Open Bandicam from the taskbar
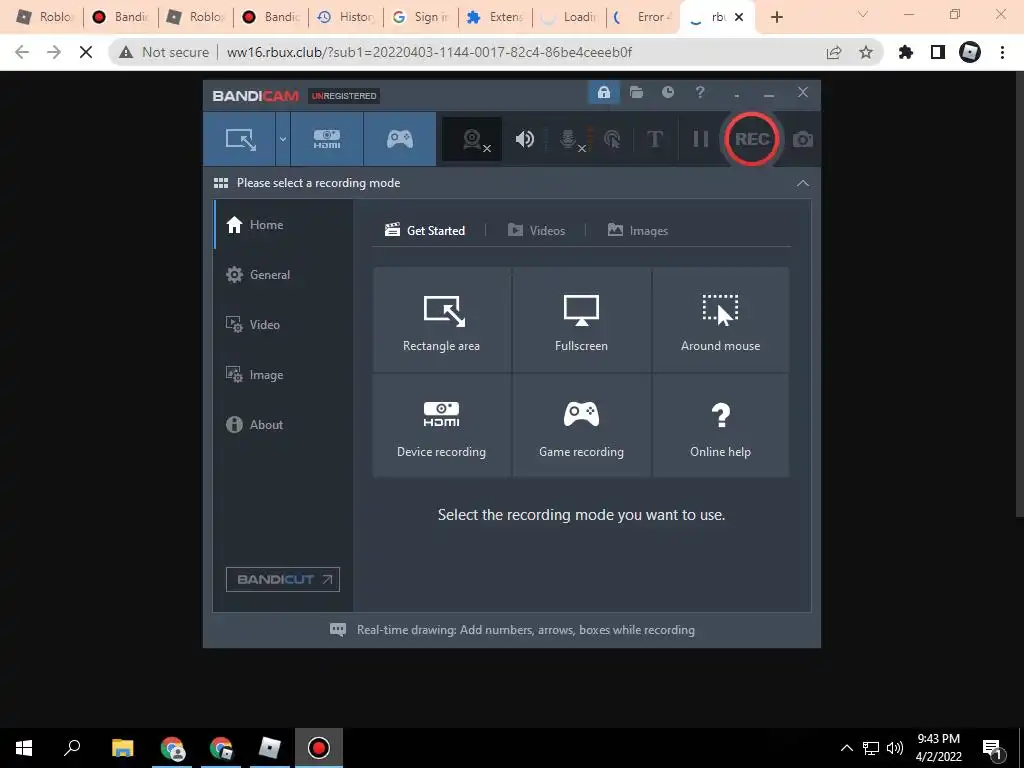The height and width of the screenshot is (768, 1024). click(x=319, y=748)
